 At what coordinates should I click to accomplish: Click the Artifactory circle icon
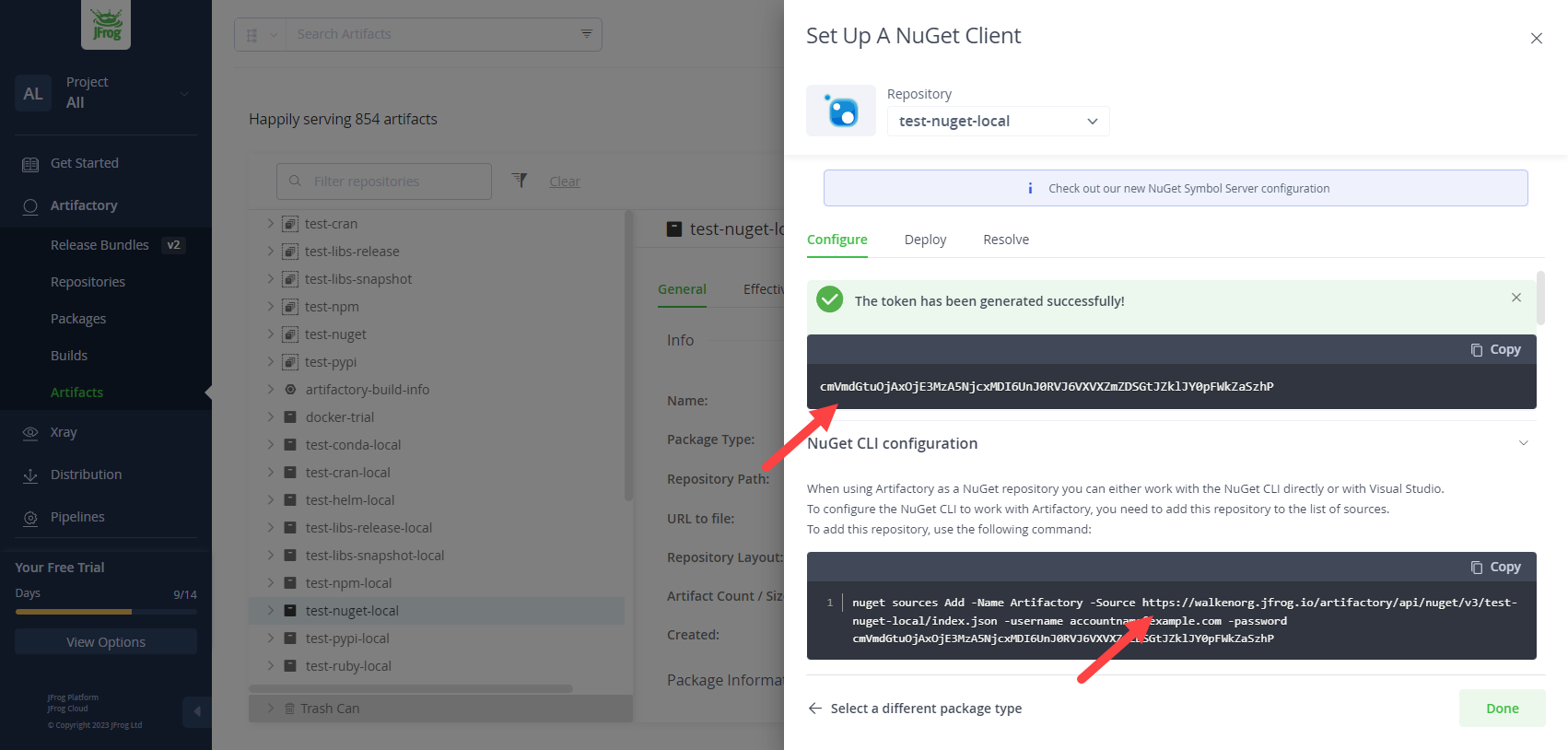pos(30,206)
